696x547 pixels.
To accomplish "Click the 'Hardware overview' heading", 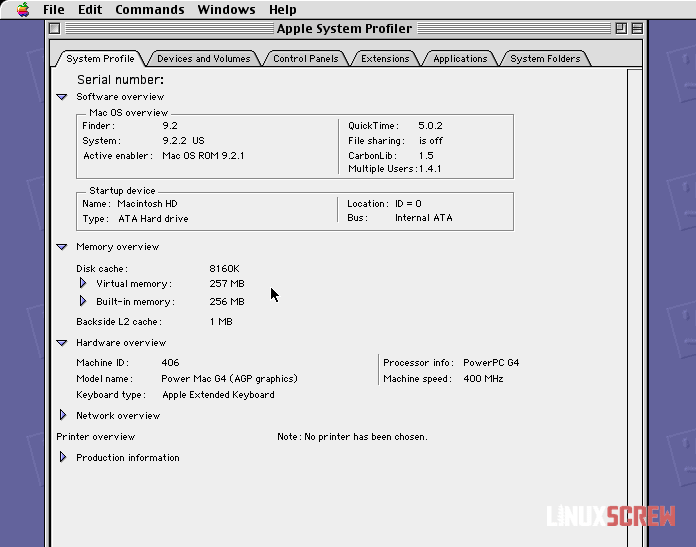I will point(121,343).
